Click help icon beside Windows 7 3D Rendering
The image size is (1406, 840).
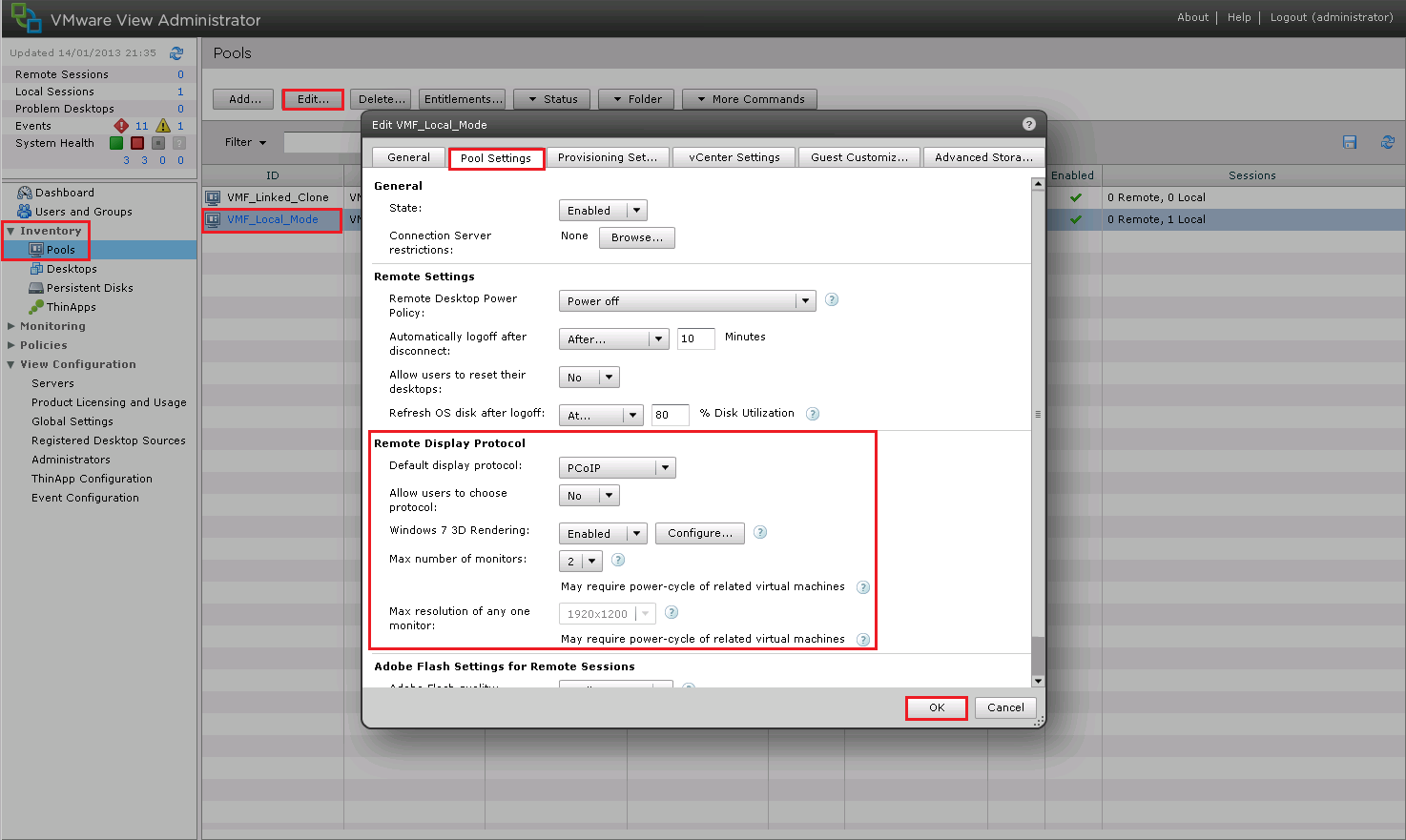[760, 532]
